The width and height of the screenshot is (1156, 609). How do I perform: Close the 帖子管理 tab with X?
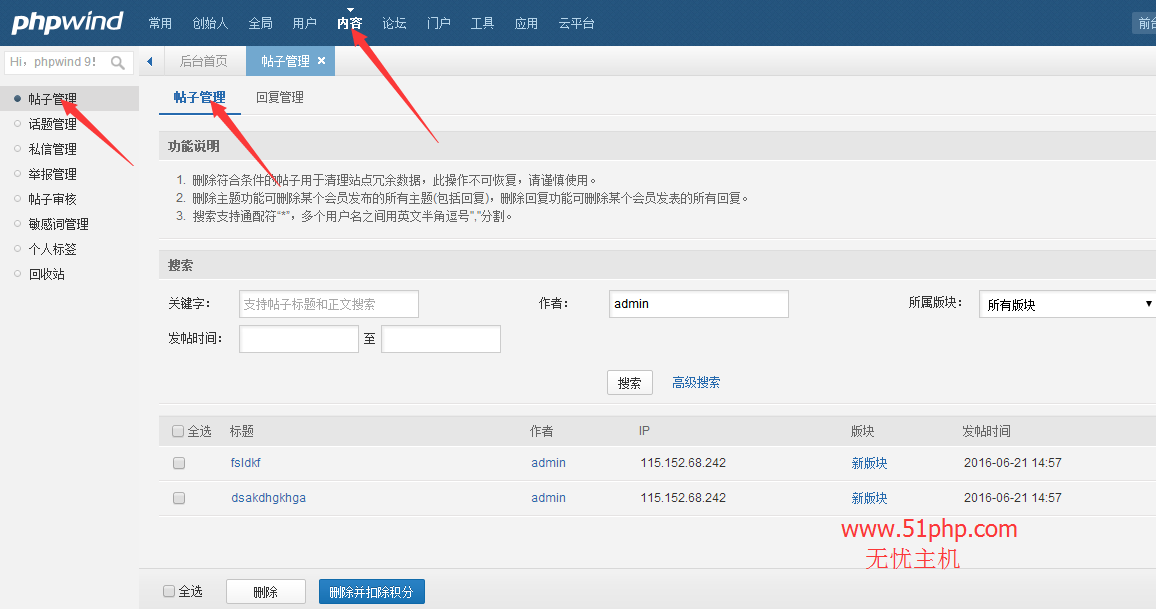pyautogui.click(x=321, y=61)
